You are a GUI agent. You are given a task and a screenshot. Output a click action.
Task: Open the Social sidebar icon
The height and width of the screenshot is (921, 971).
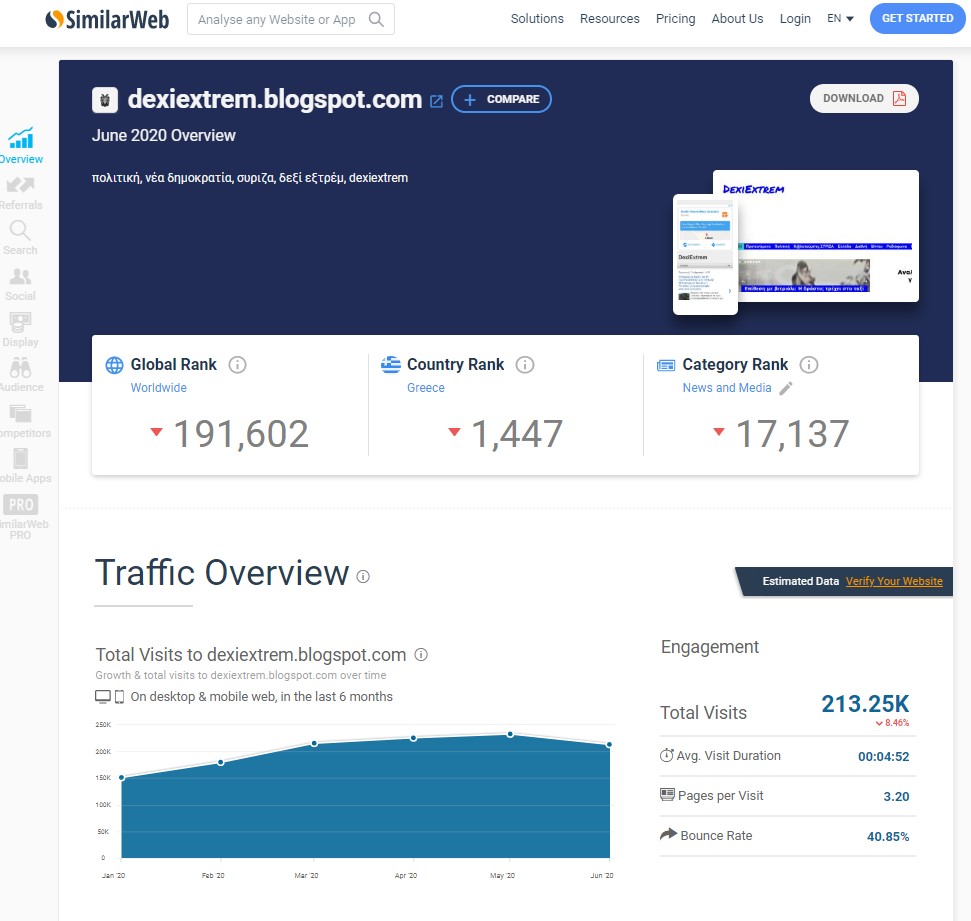coord(20,276)
